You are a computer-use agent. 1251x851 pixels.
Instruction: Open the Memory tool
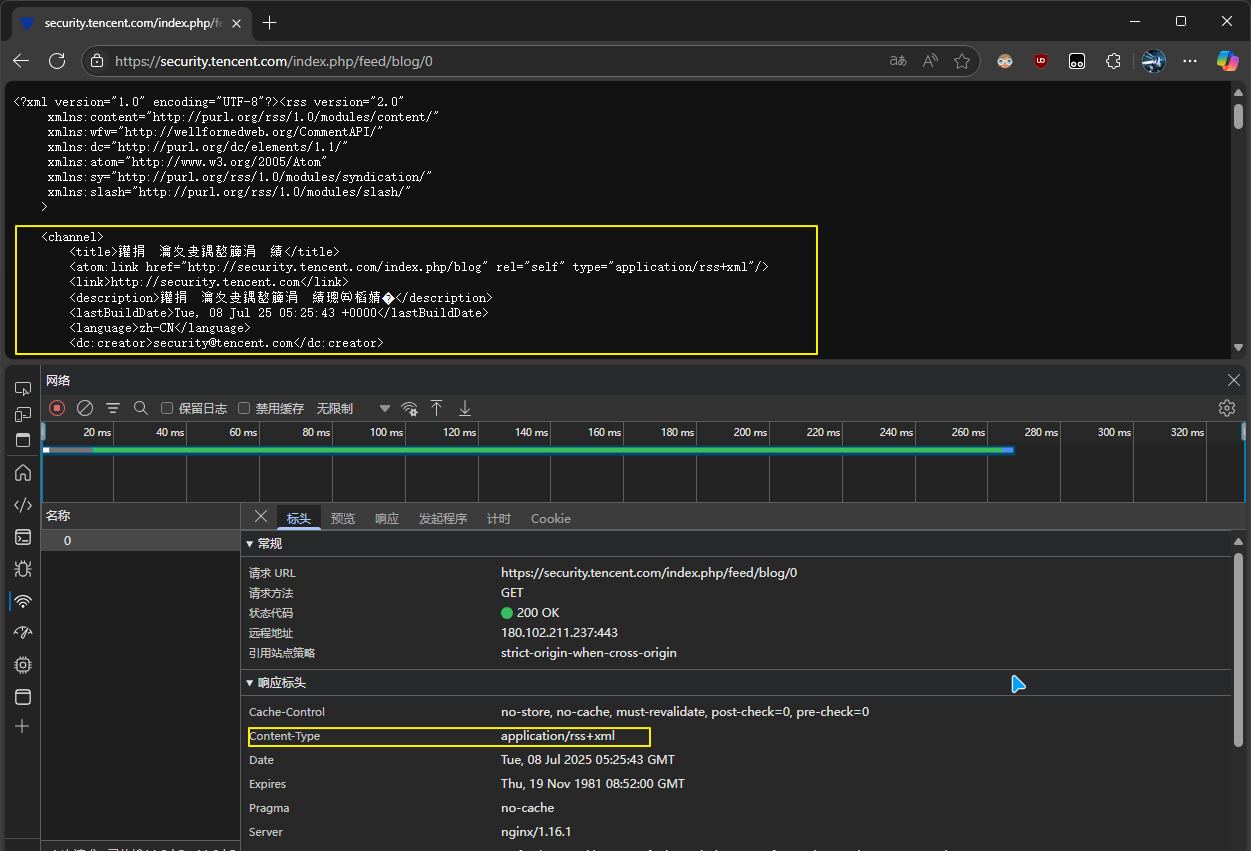23,665
